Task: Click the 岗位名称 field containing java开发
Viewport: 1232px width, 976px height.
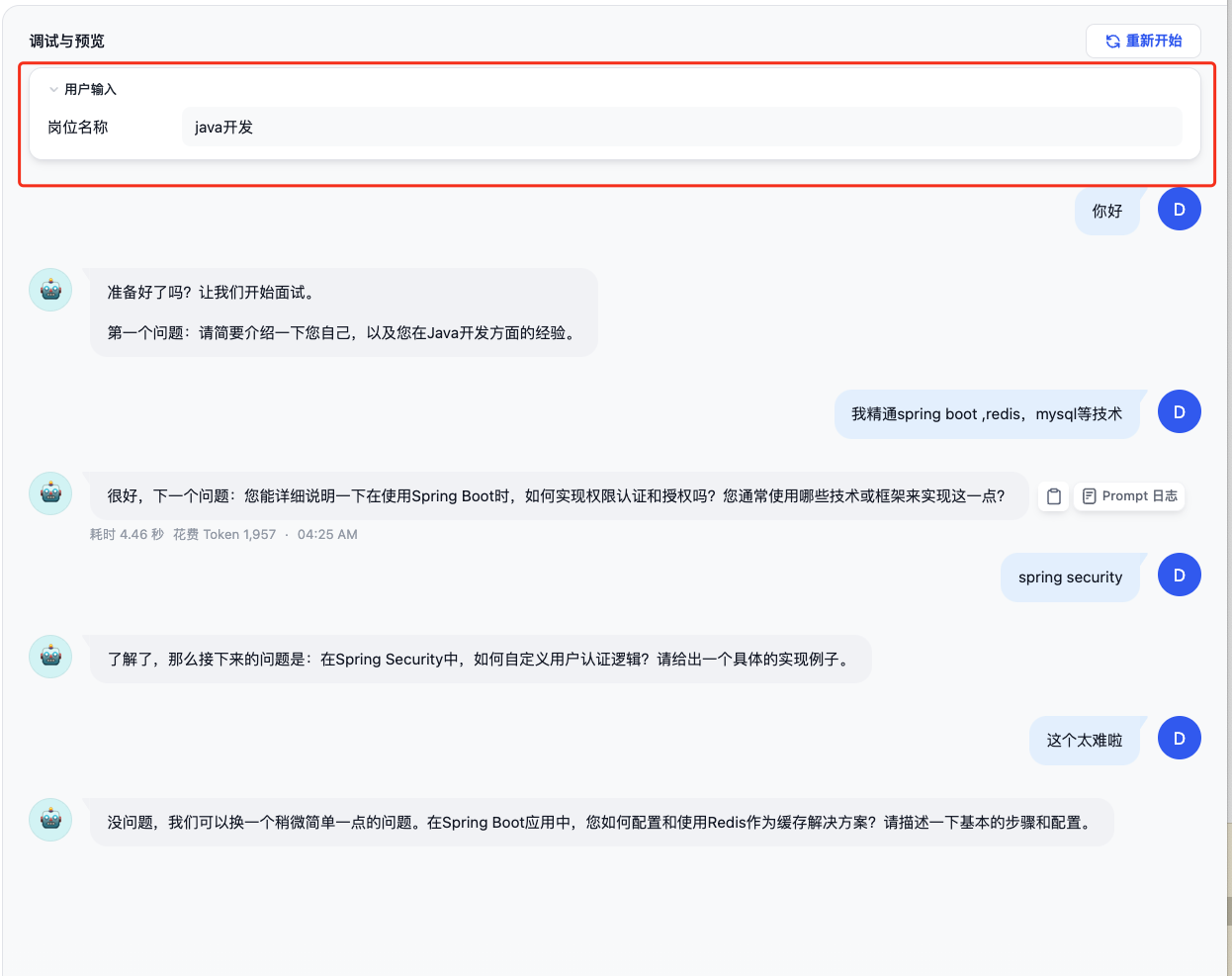Action: 681,127
